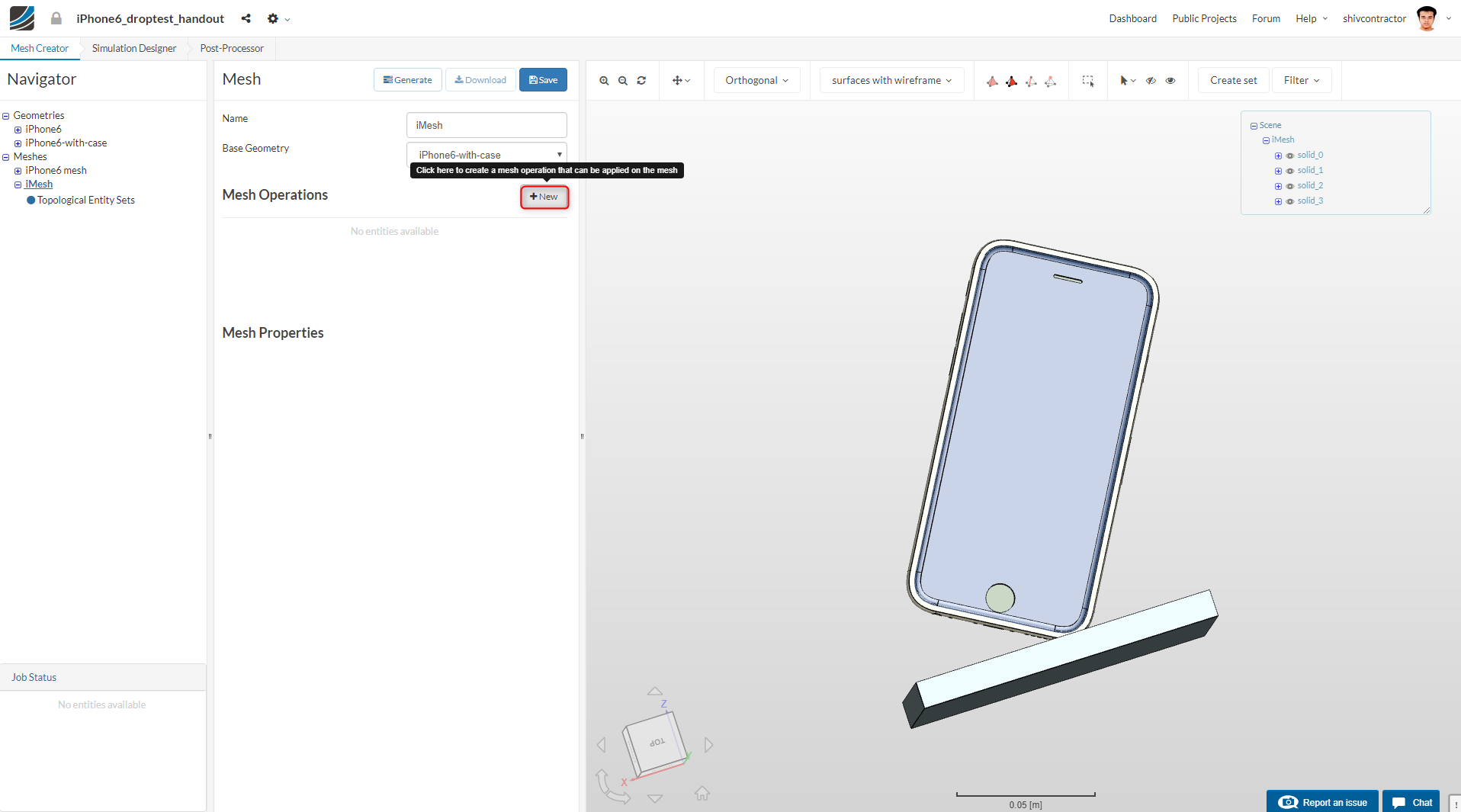This screenshot has width=1461, height=812.
Task: Select the fourth pick-mode pyramid icon
Action: (1050, 81)
